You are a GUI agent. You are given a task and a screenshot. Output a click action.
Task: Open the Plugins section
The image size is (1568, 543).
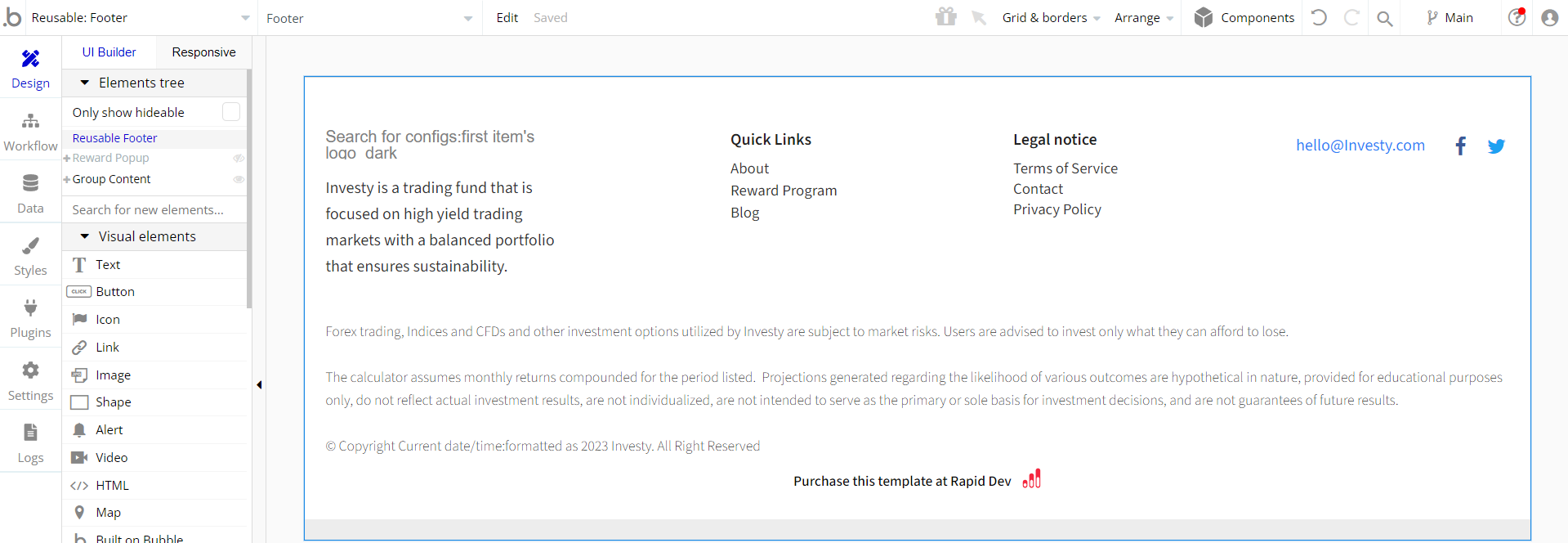(x=30, y=318)
